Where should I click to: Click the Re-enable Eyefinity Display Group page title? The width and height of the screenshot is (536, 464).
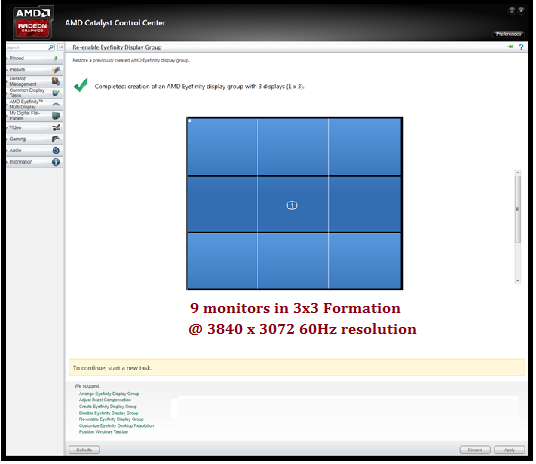[x=117, y=48]
